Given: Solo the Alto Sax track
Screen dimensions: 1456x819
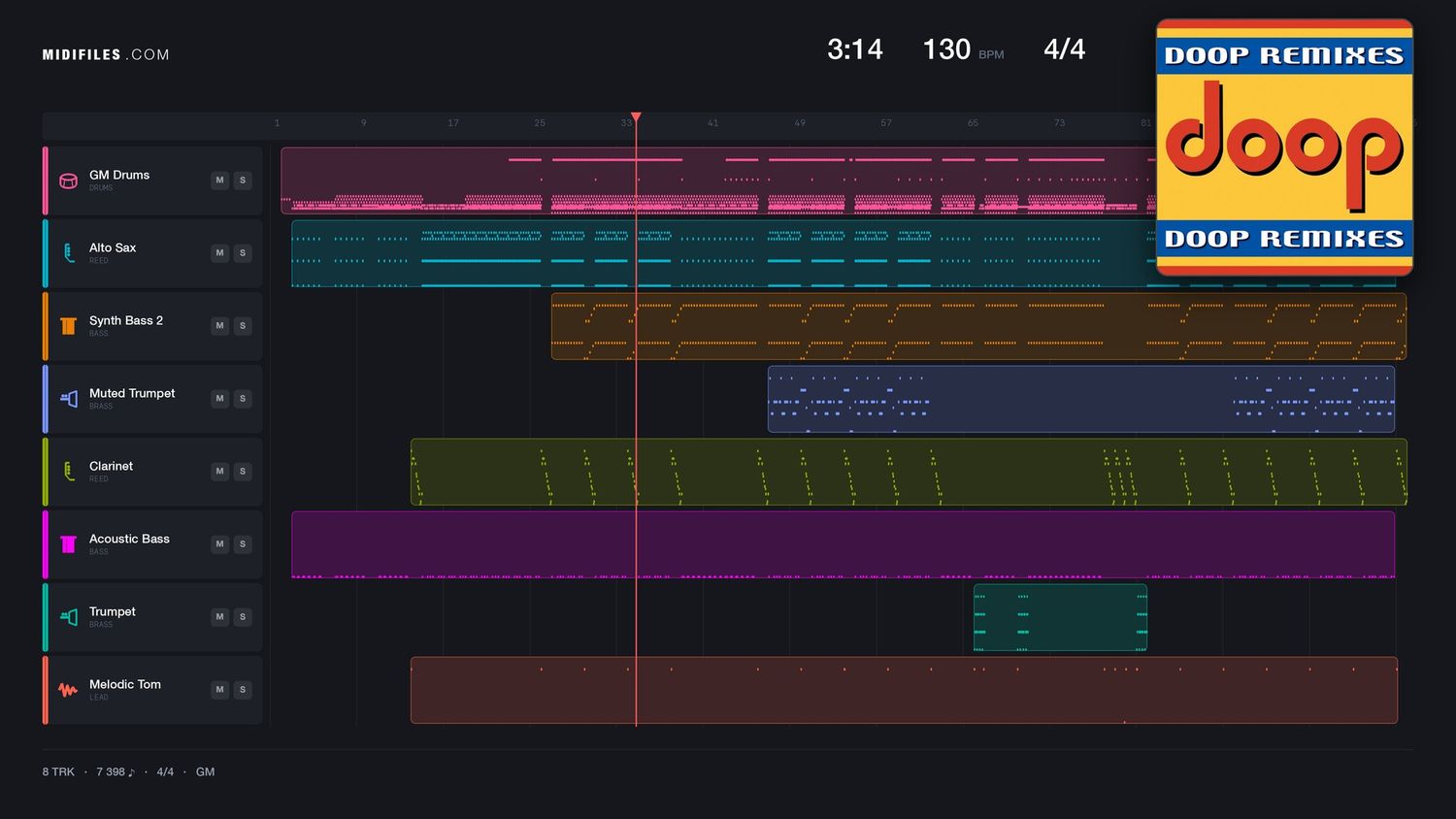Looking at the screenshot, I should click(x=243, y=253).
